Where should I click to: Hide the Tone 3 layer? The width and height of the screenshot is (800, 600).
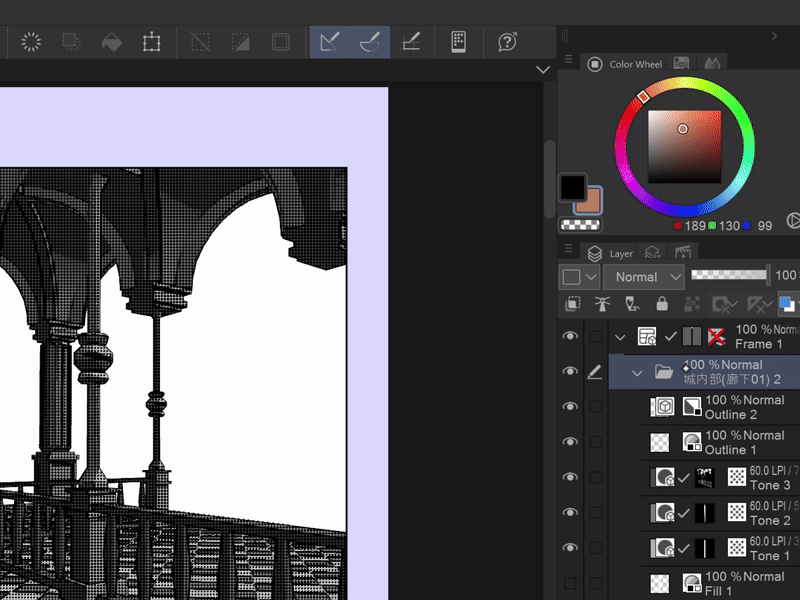click(x=570, y=477)
